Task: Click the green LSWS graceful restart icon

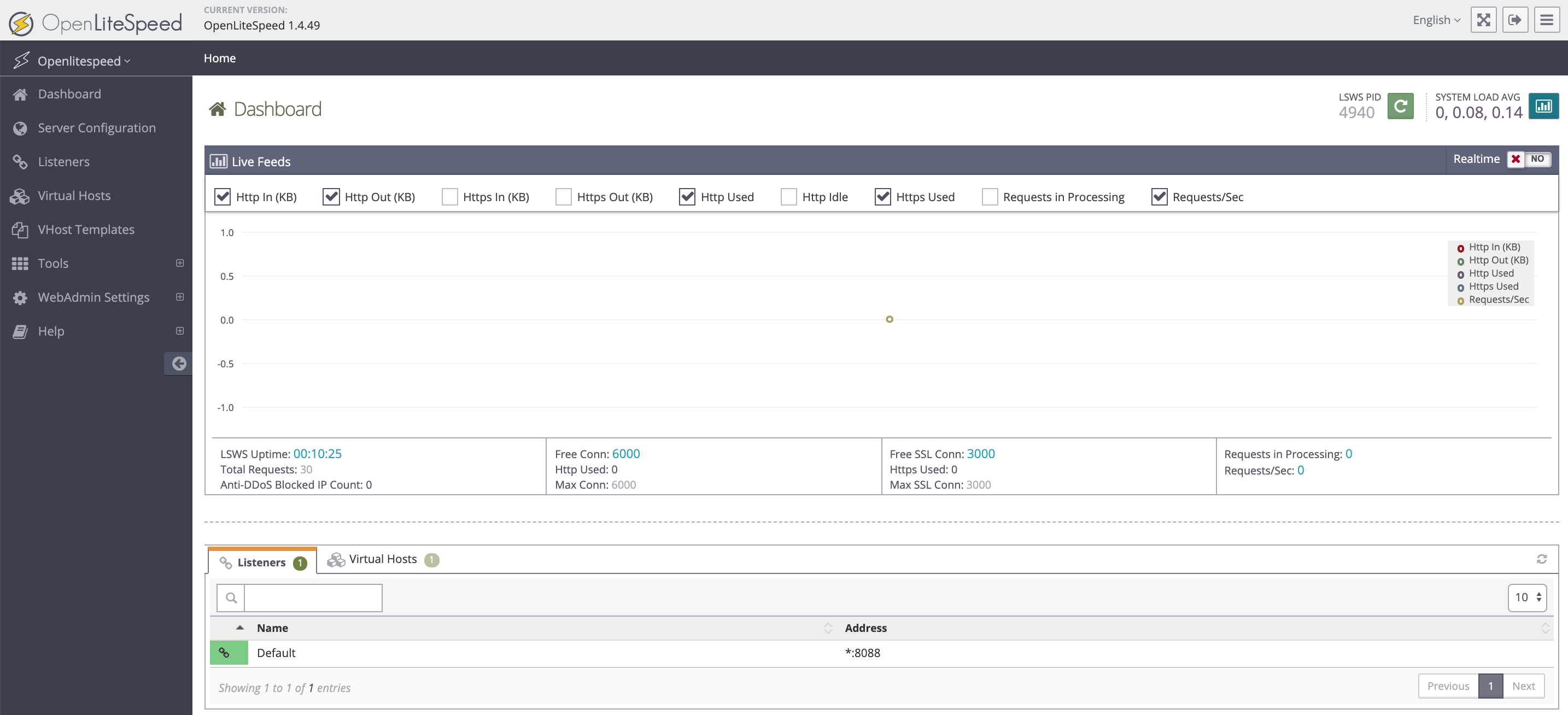Action: [x=1400, y=107]
